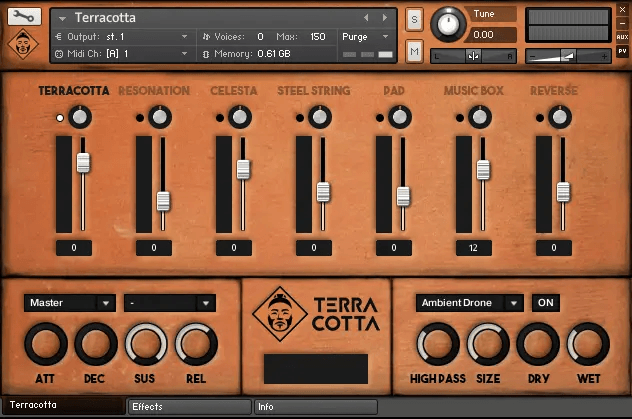Adjust the DEC decay knob

(96, 344)
